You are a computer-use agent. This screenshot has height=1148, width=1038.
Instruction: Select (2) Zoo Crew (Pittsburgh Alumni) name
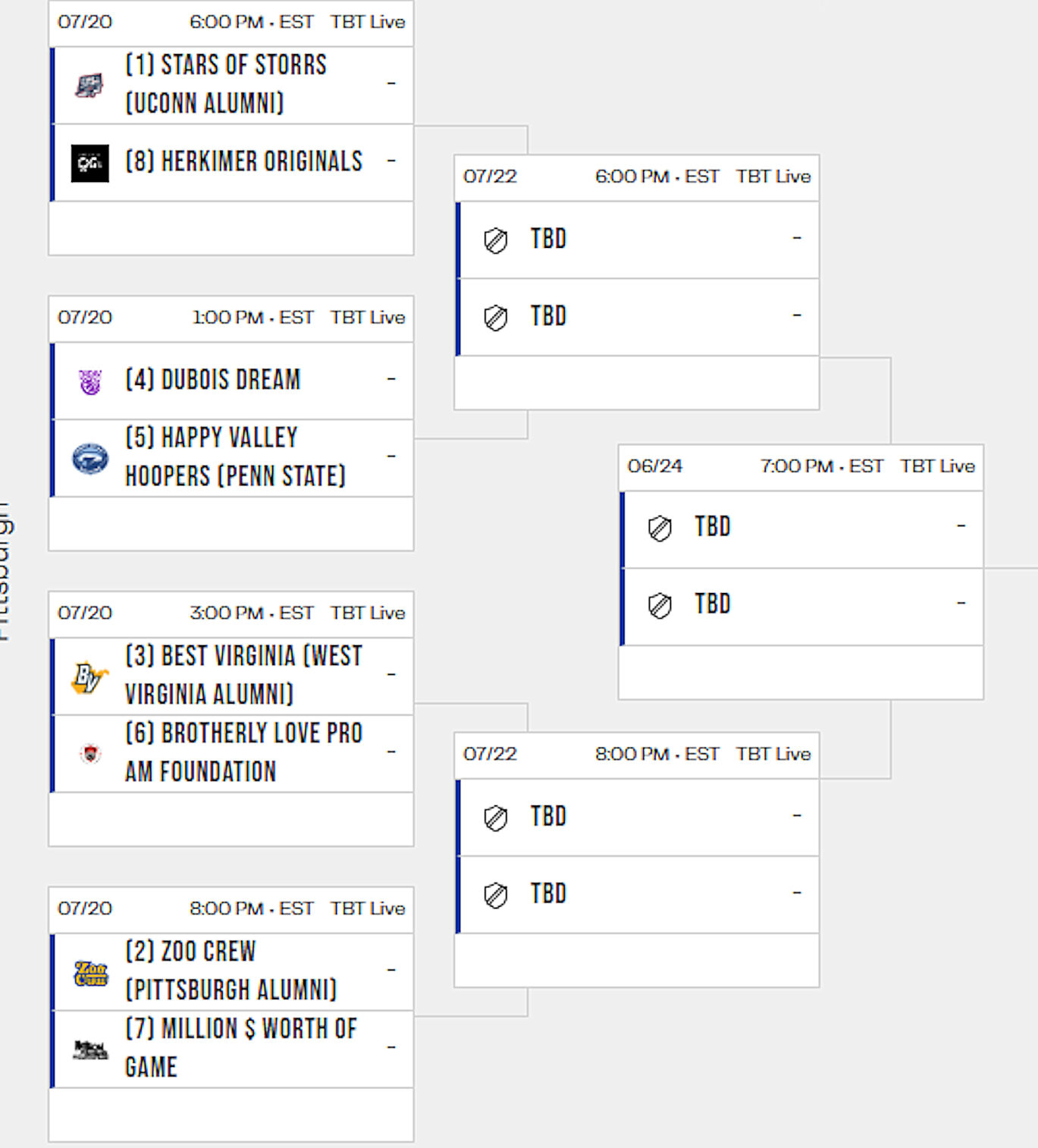230,971
